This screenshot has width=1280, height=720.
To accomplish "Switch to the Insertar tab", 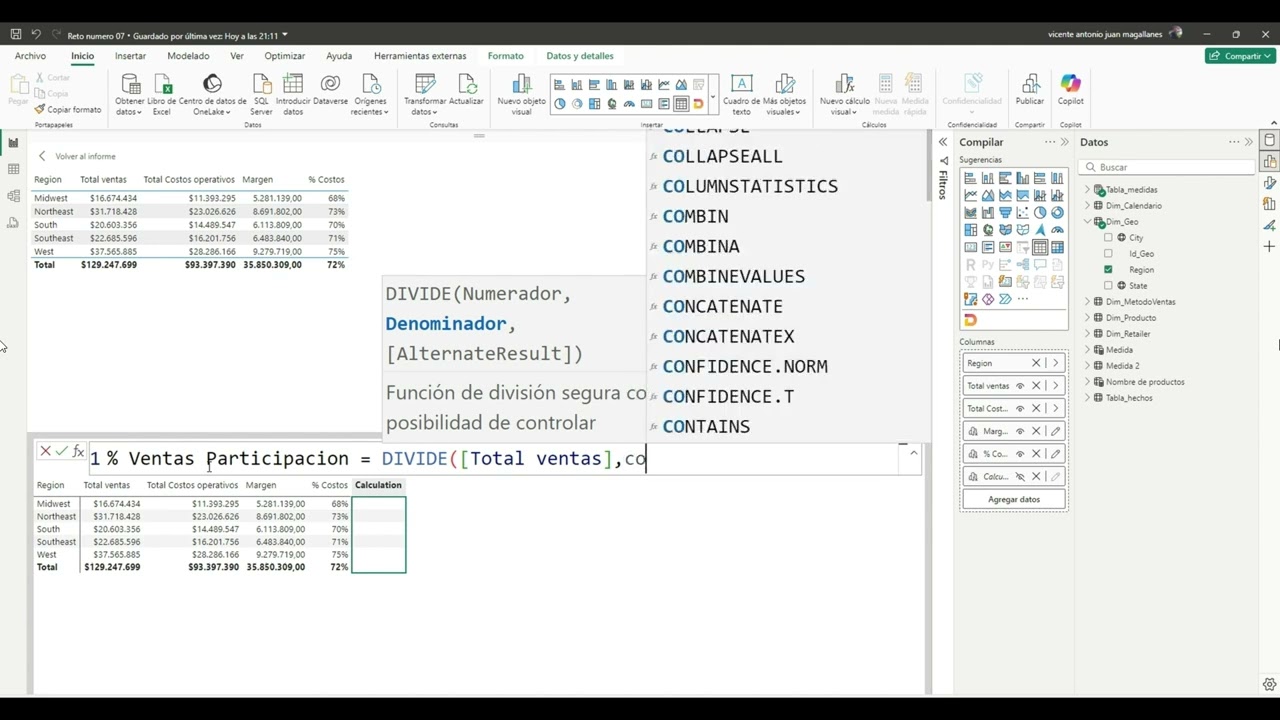I will [x=130, y=56].
